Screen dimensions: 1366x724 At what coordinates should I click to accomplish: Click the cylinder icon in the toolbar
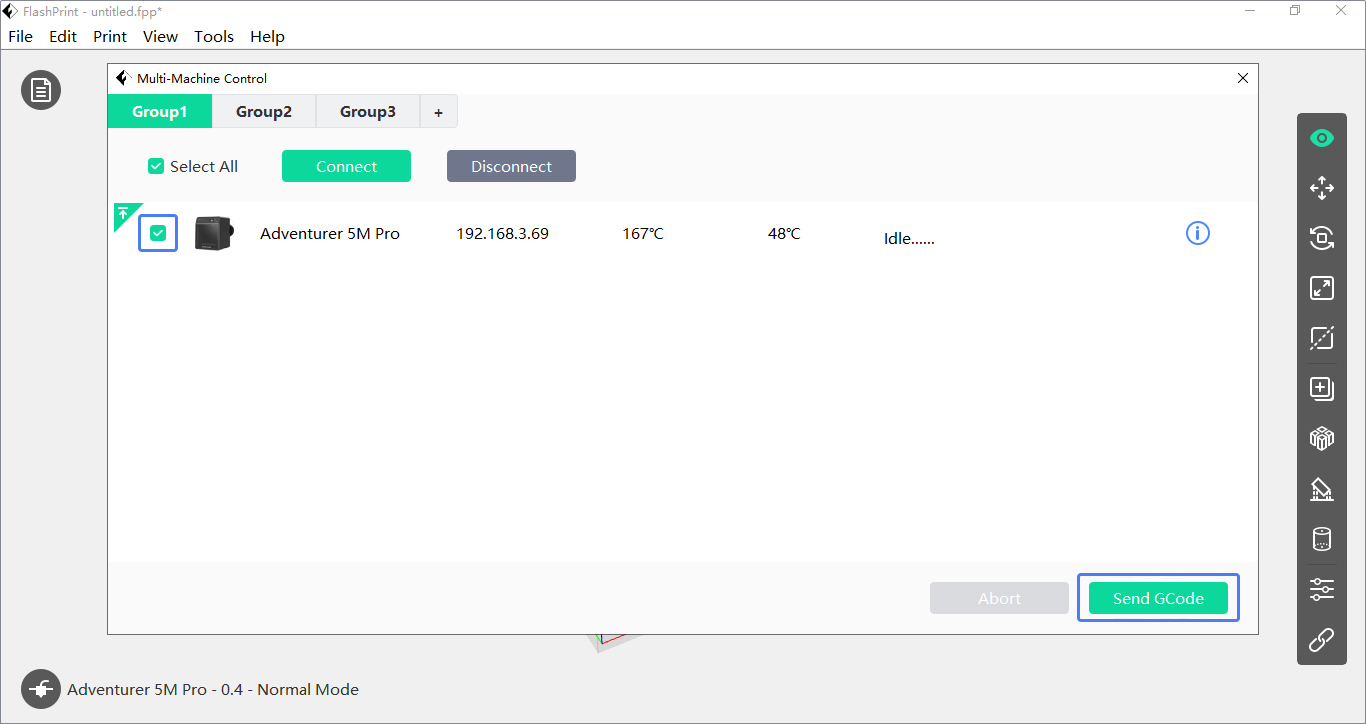1322,539
